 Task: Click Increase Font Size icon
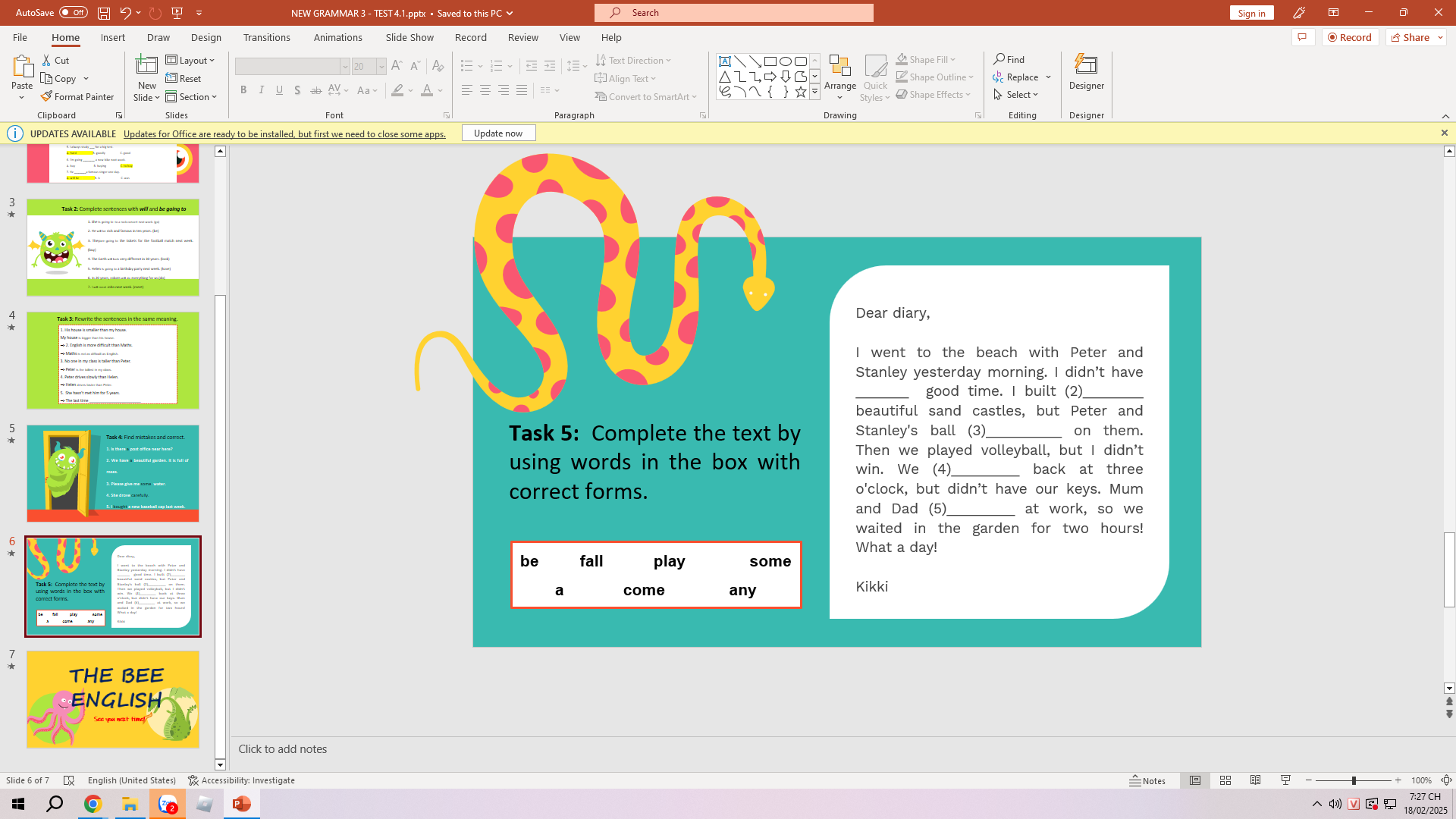[x=397, y=67]
